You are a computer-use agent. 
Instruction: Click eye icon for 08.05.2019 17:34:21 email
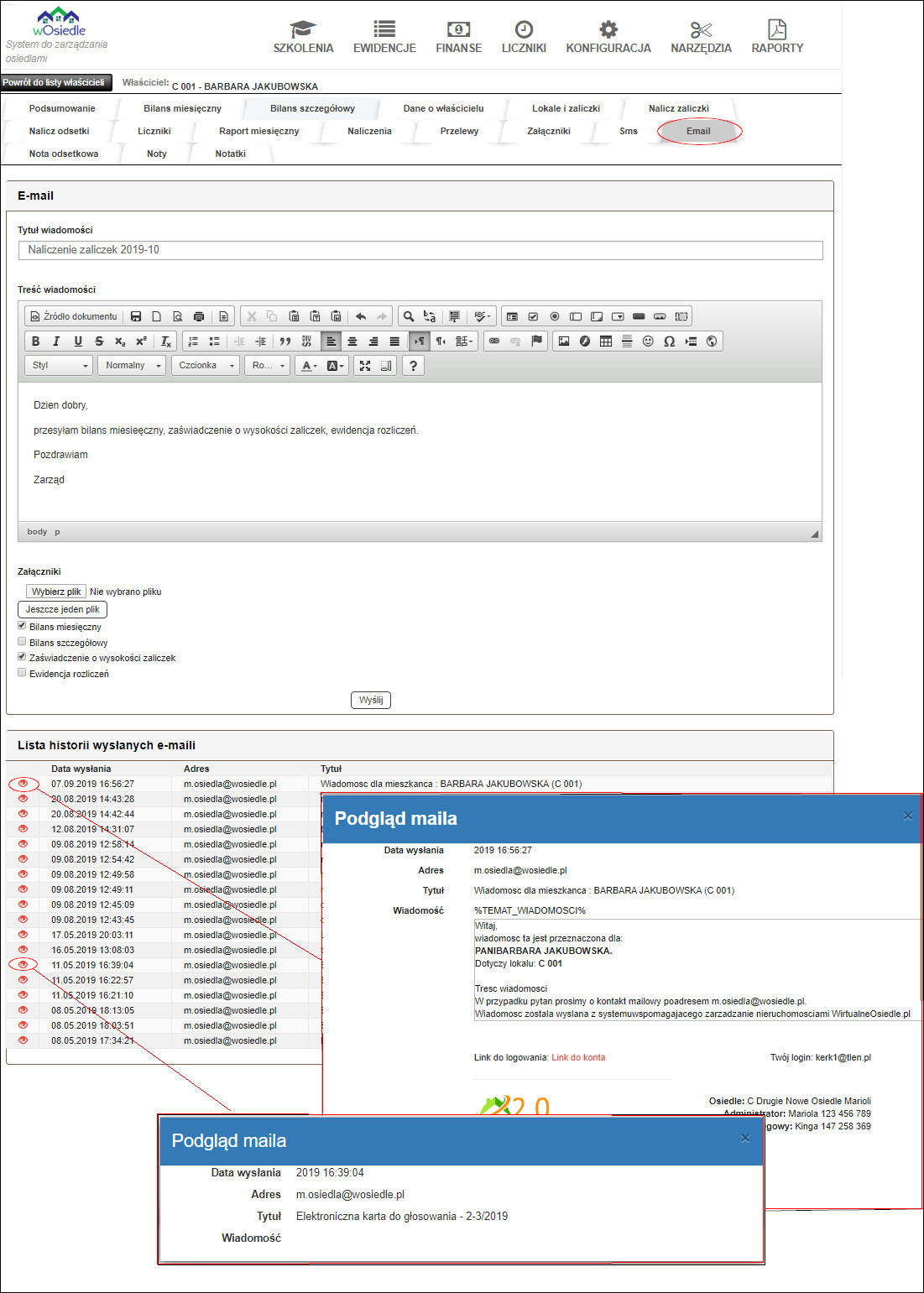(x=23, y=1040)
